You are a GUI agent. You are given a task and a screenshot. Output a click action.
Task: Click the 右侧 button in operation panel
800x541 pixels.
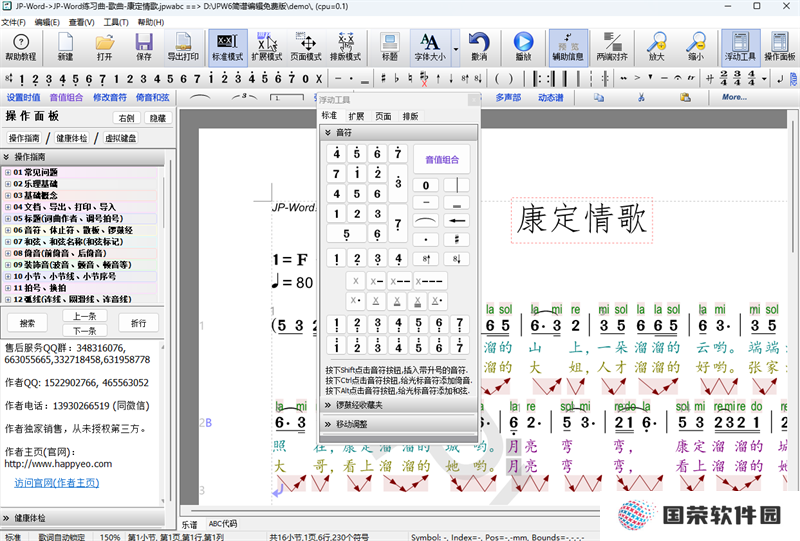(x=127, y=118)
